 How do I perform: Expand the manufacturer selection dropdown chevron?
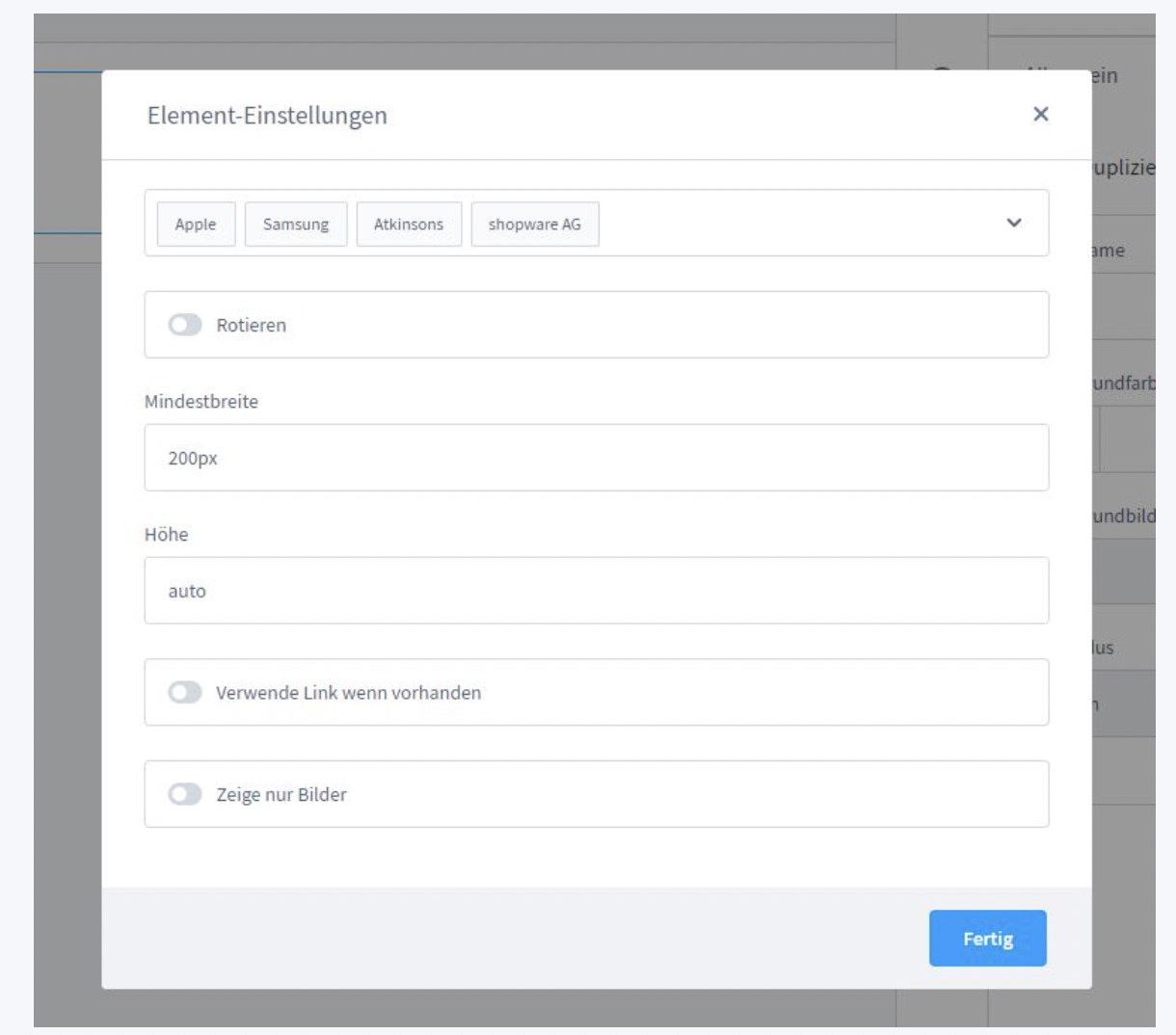click(1013, 223)
